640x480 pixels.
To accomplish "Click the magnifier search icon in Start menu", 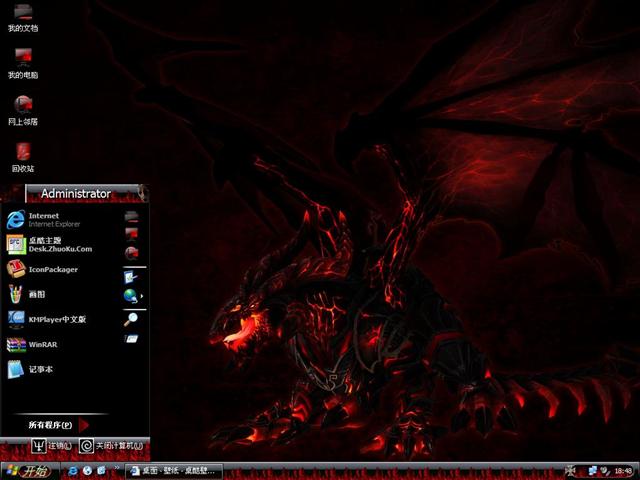I will tap(131, 319).
